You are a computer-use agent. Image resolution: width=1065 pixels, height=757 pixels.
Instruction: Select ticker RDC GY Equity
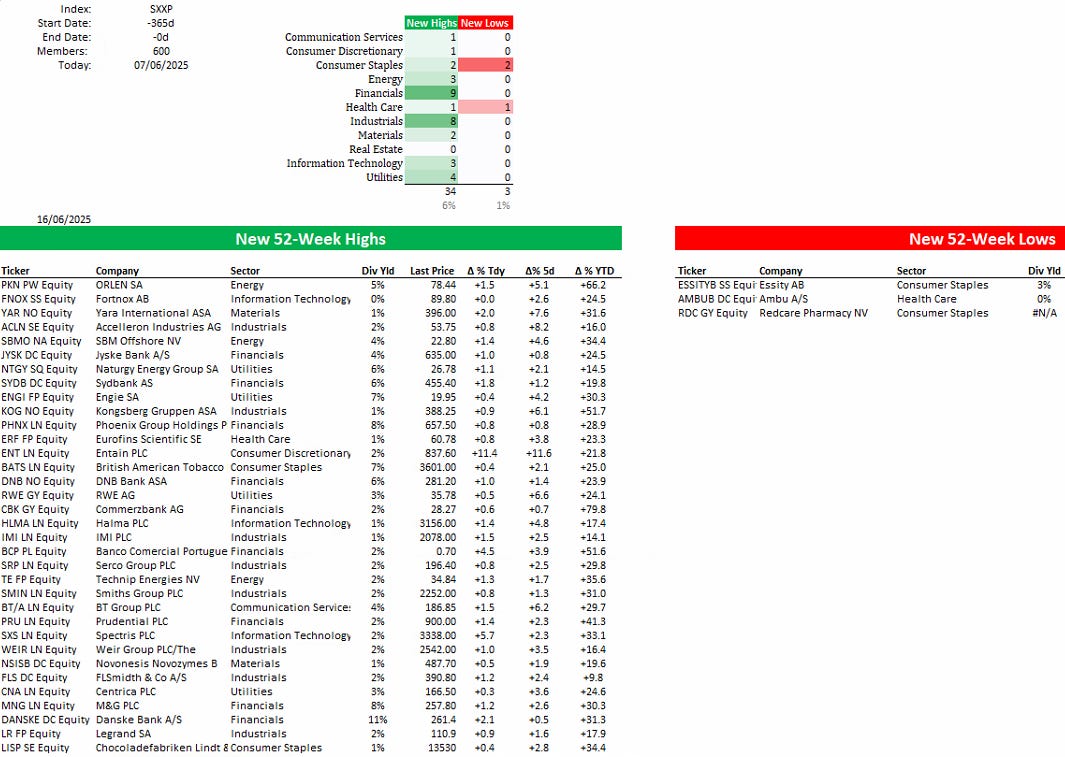[x=712, y=313]
